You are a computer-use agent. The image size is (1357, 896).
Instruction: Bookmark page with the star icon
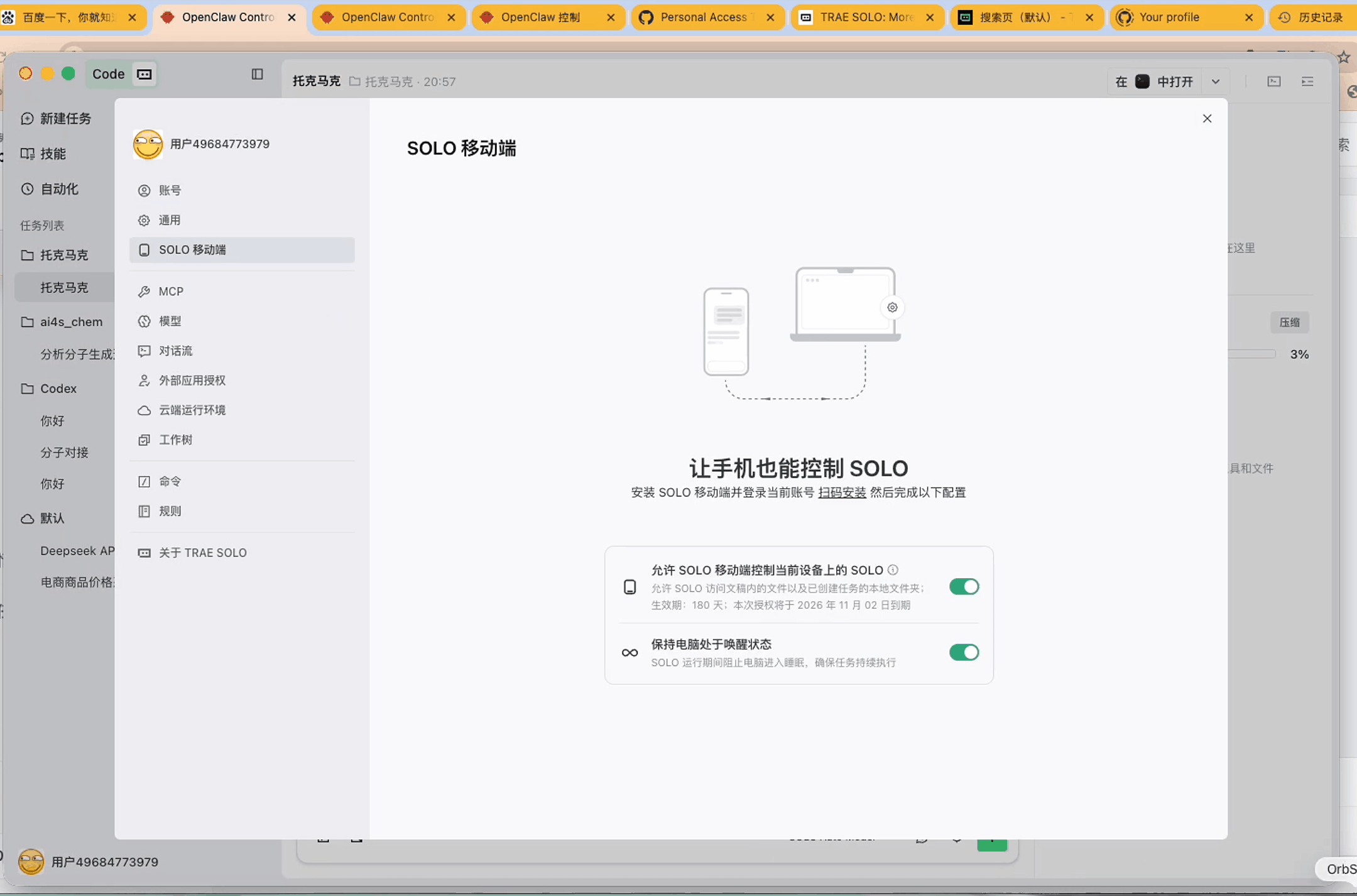tap(1344, 57)
